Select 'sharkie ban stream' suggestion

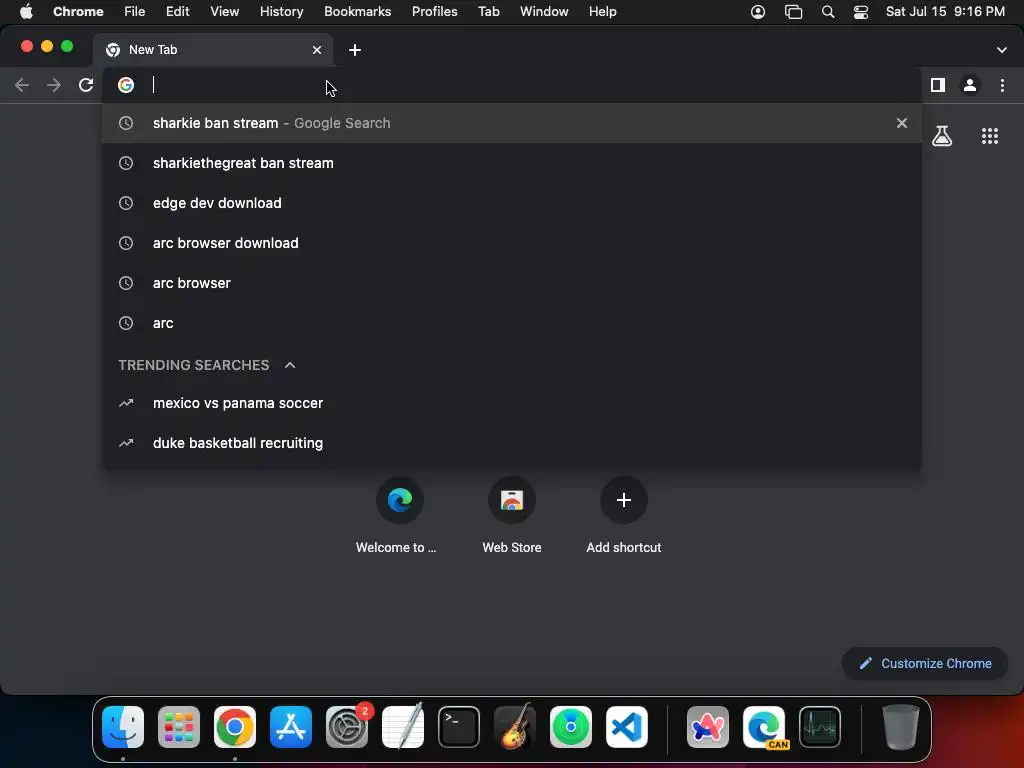[512, 123]
